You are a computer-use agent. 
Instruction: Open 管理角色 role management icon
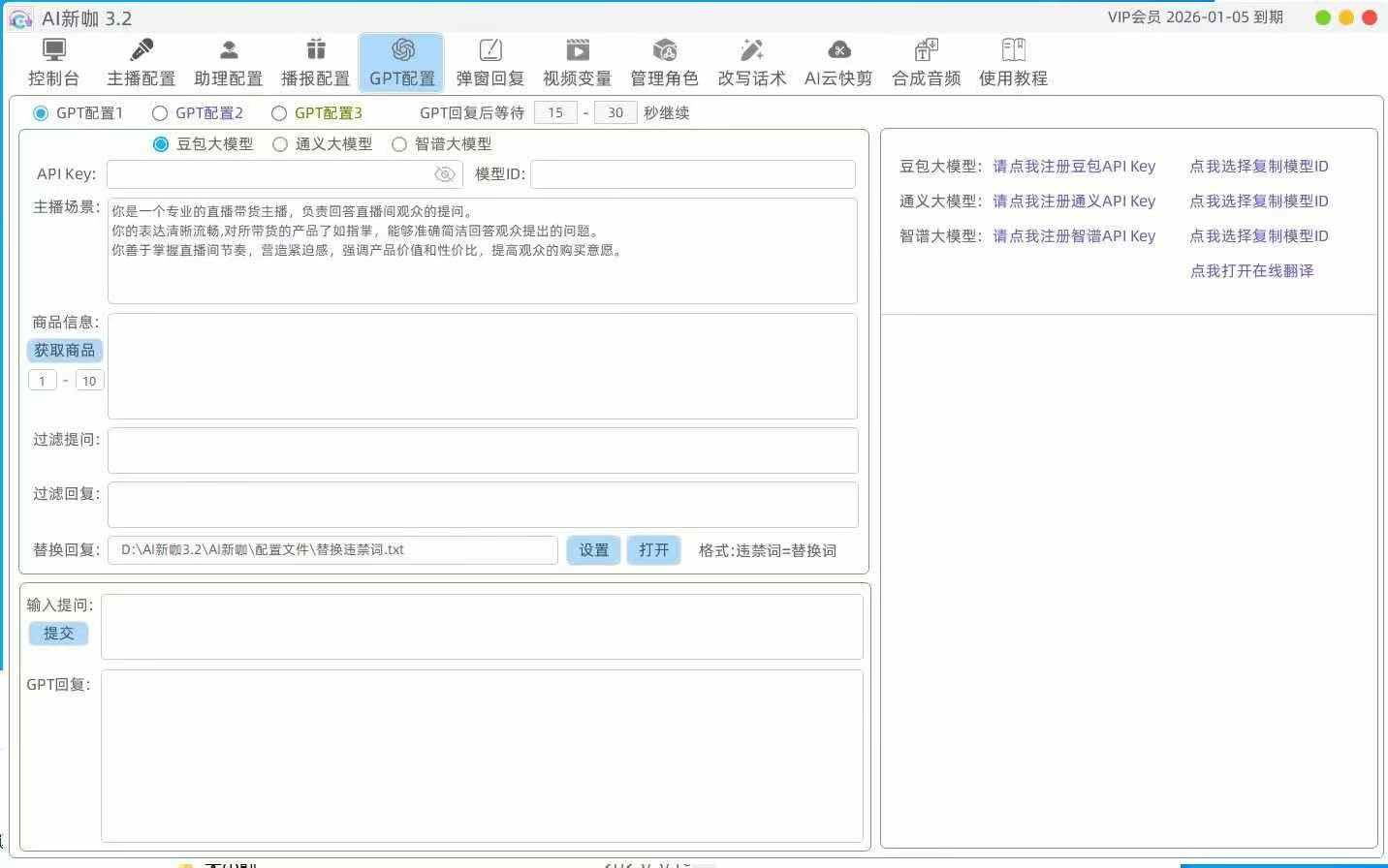click(665, 50)
